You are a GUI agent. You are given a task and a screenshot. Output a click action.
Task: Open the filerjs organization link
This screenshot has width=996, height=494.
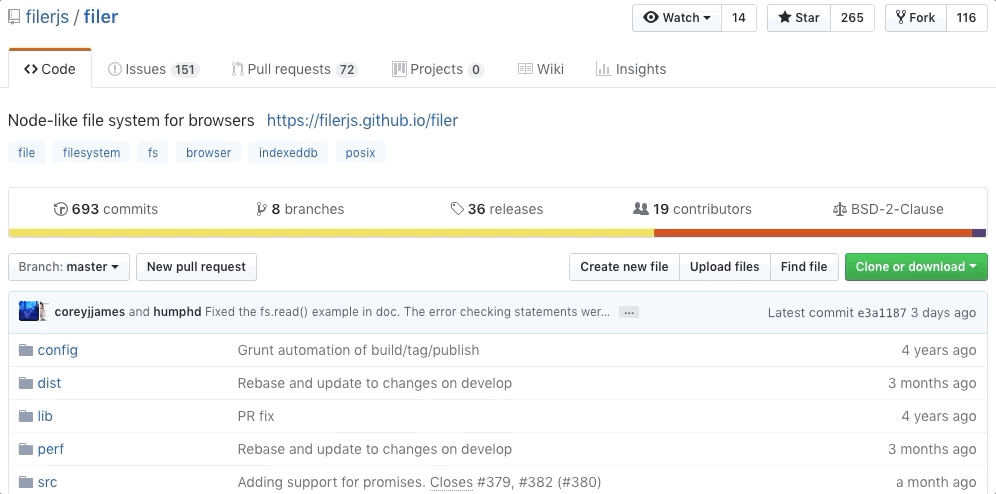[47, 17]
